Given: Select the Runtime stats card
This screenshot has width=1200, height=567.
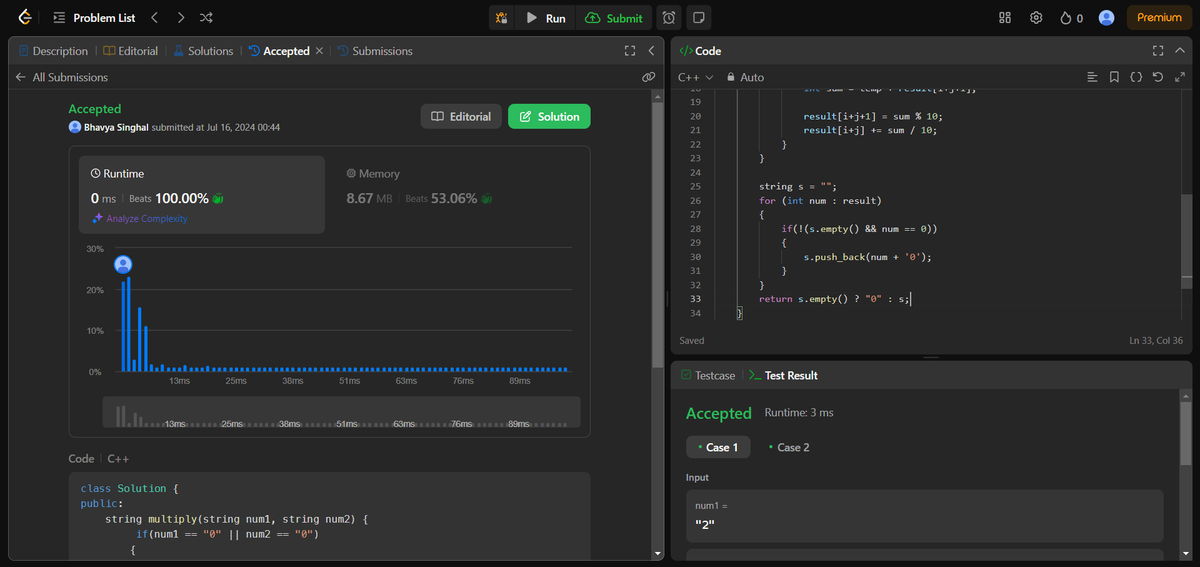Looking at the screenshot, I should tap(203, 194).
